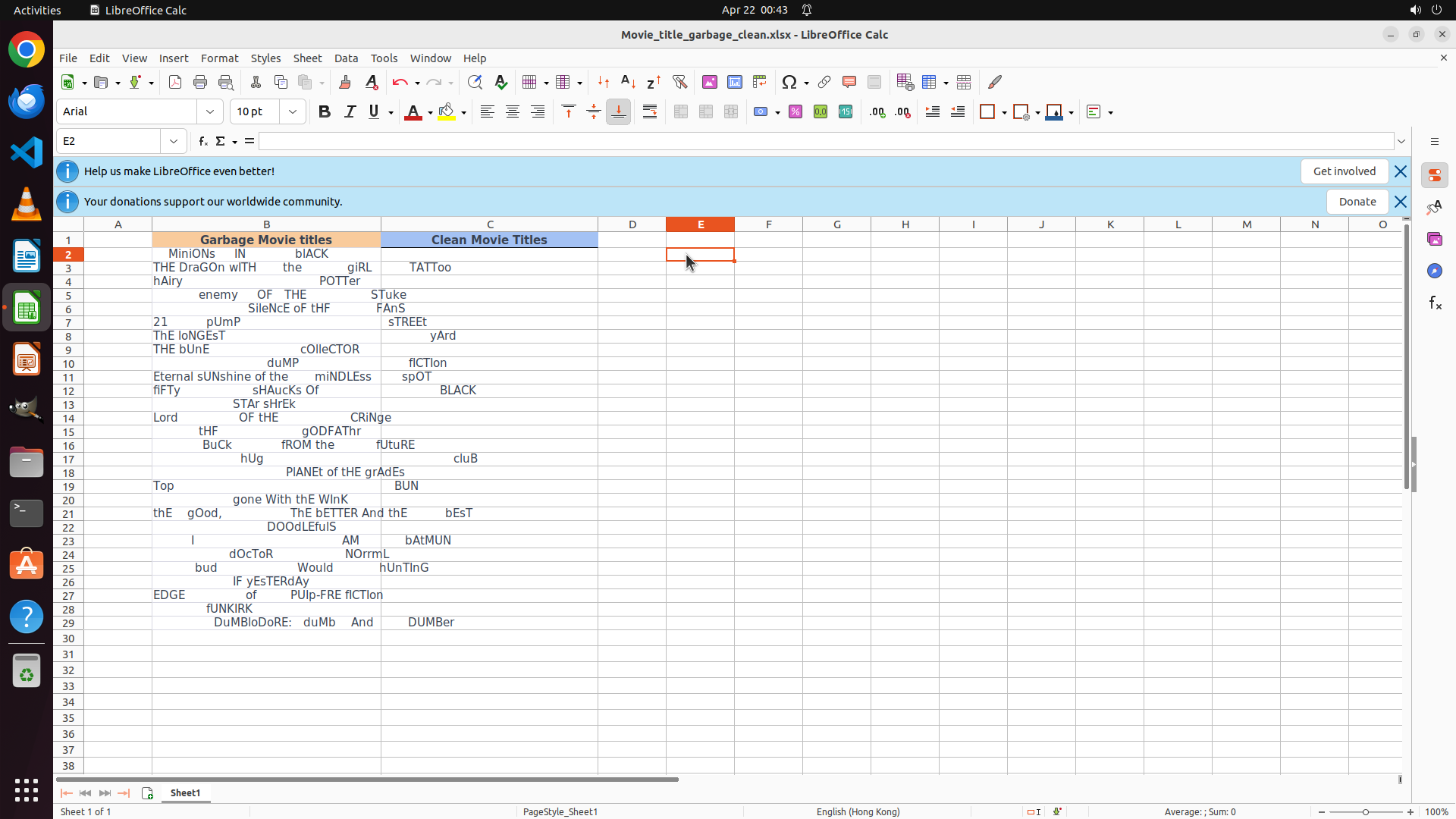Open the Data menu
Screen dimensions: 1456x819
(346, 58)
